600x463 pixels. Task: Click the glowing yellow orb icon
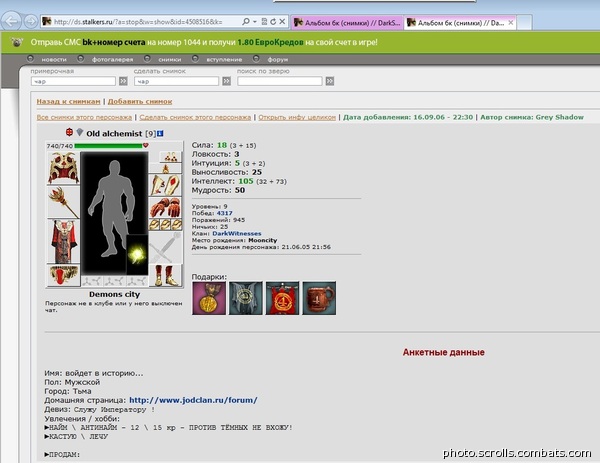[x=137, y=254]
